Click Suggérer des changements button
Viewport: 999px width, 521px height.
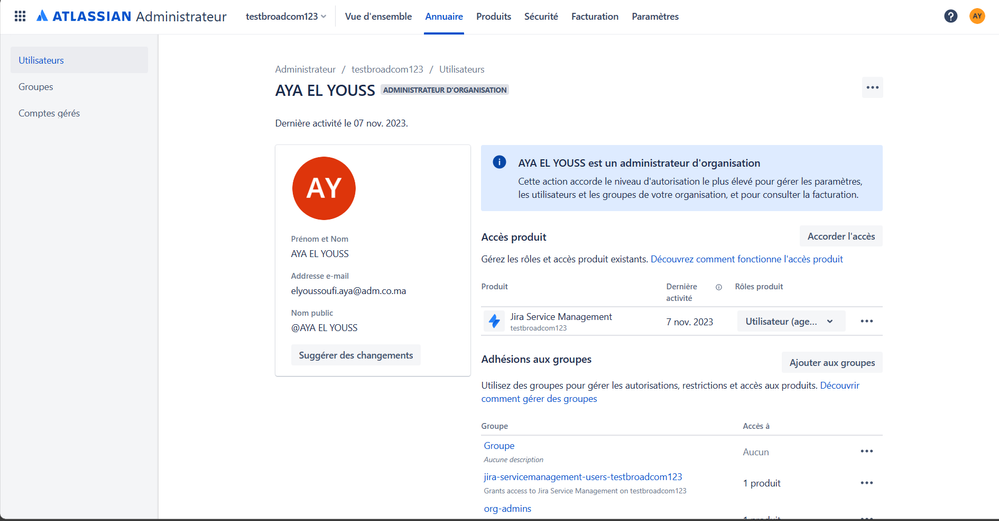(356, 355)
